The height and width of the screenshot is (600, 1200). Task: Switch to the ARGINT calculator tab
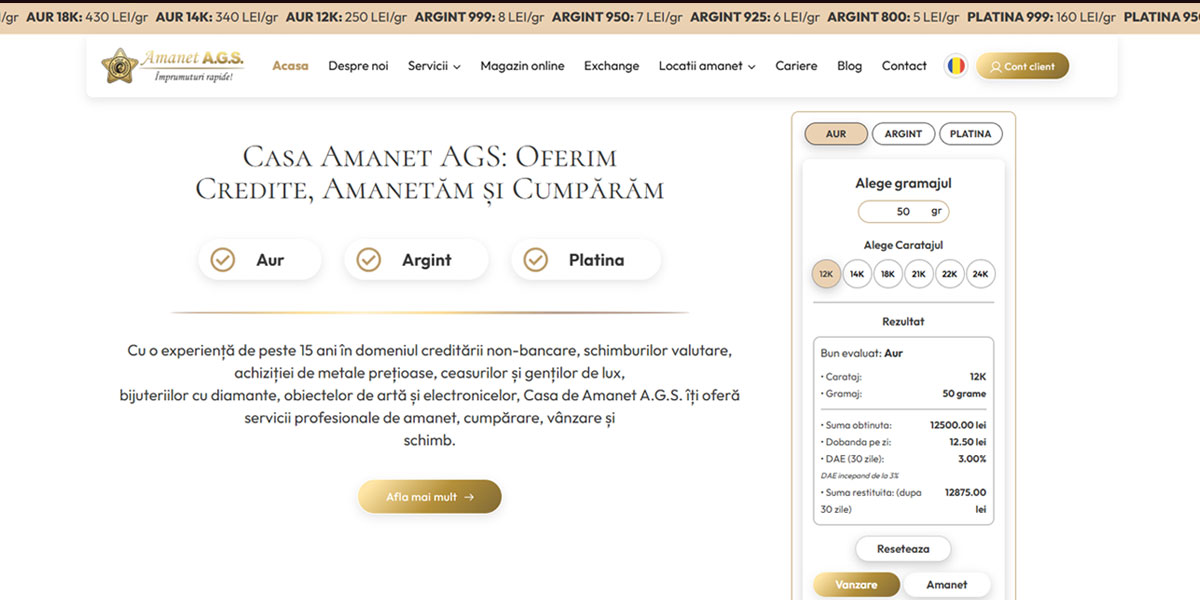coord(903,134)
